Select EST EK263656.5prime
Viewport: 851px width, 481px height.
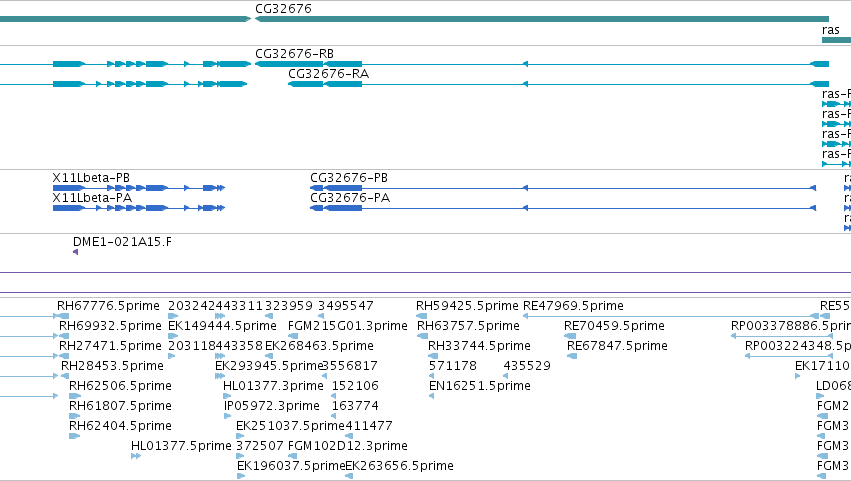399,466
